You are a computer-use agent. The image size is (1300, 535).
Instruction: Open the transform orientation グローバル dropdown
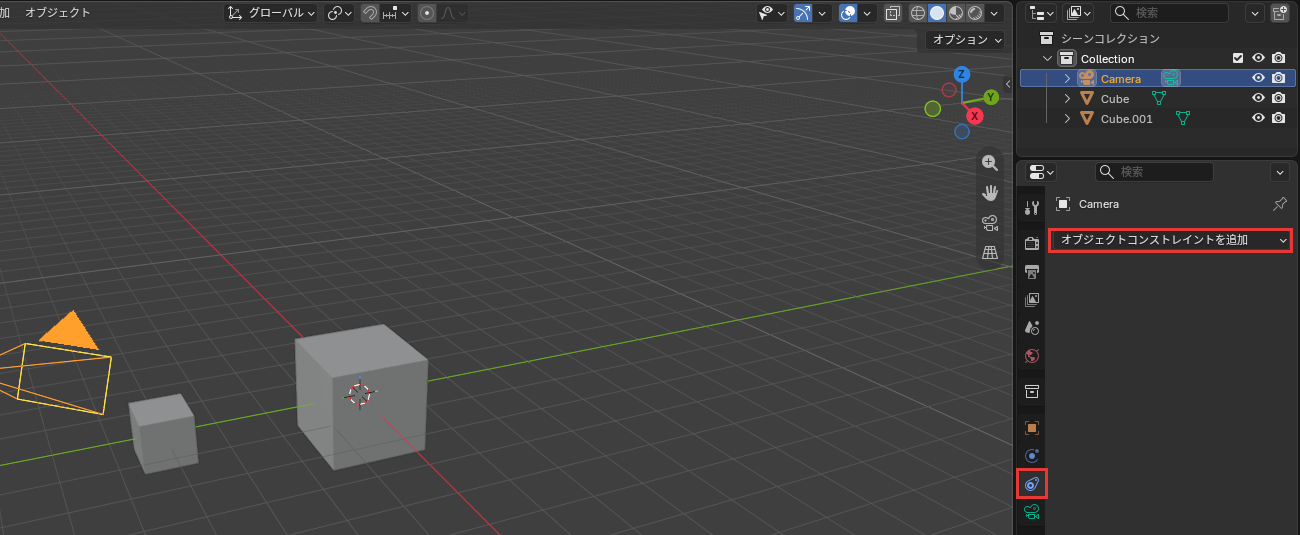(x=271, y=13)
